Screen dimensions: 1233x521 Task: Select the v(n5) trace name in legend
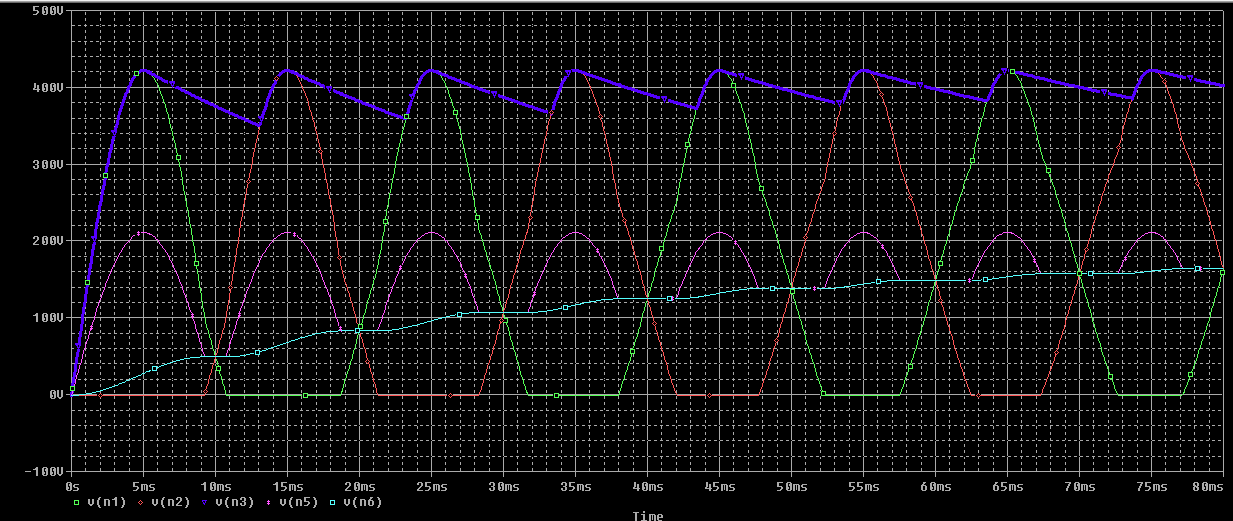point(297,501)
